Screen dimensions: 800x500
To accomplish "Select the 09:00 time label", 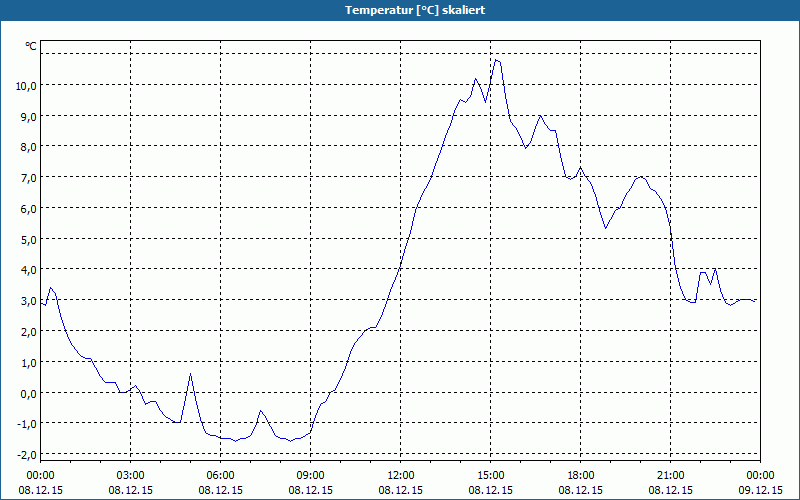I will 311,476.
